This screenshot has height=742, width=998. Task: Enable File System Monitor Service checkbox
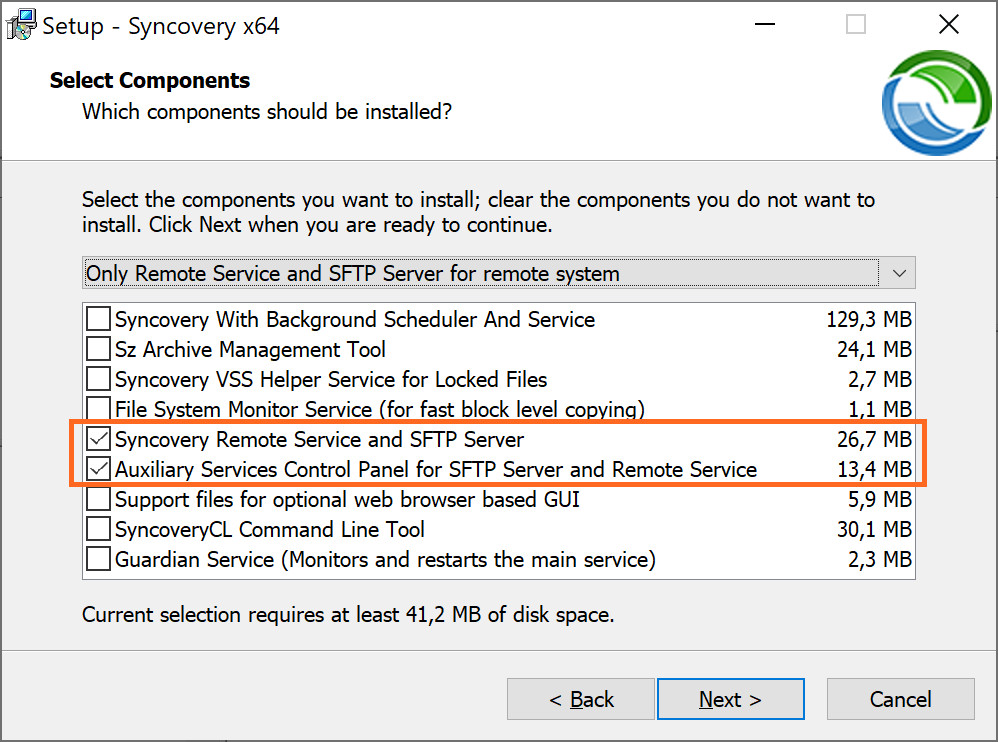tap(98, 409)
